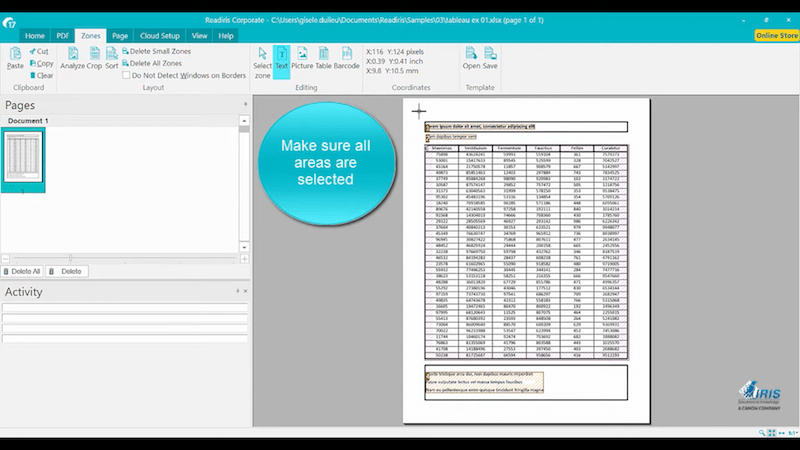
Task: Choose the Select zone pointer tool
Action: pos(262,63)
